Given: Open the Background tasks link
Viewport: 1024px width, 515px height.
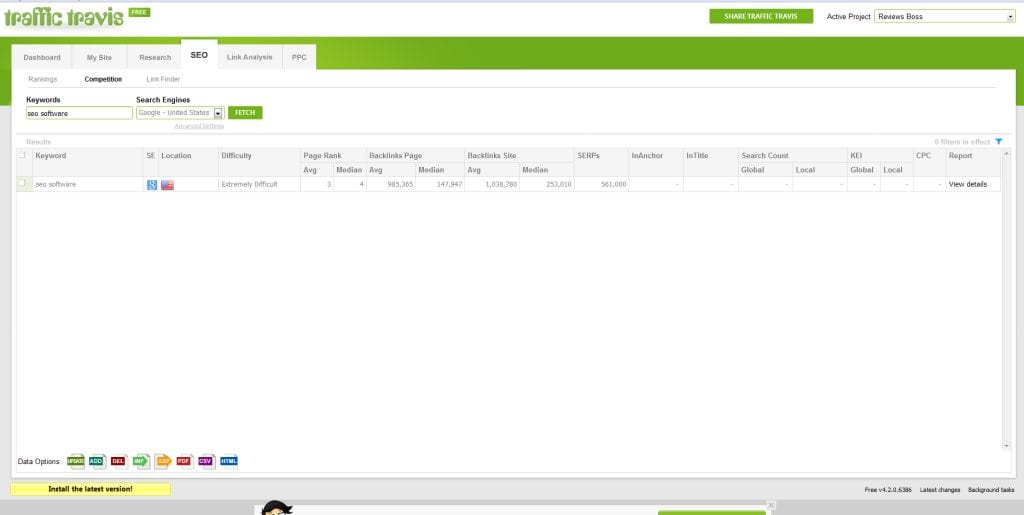Looking at the screenshot, I should [991, 490].
